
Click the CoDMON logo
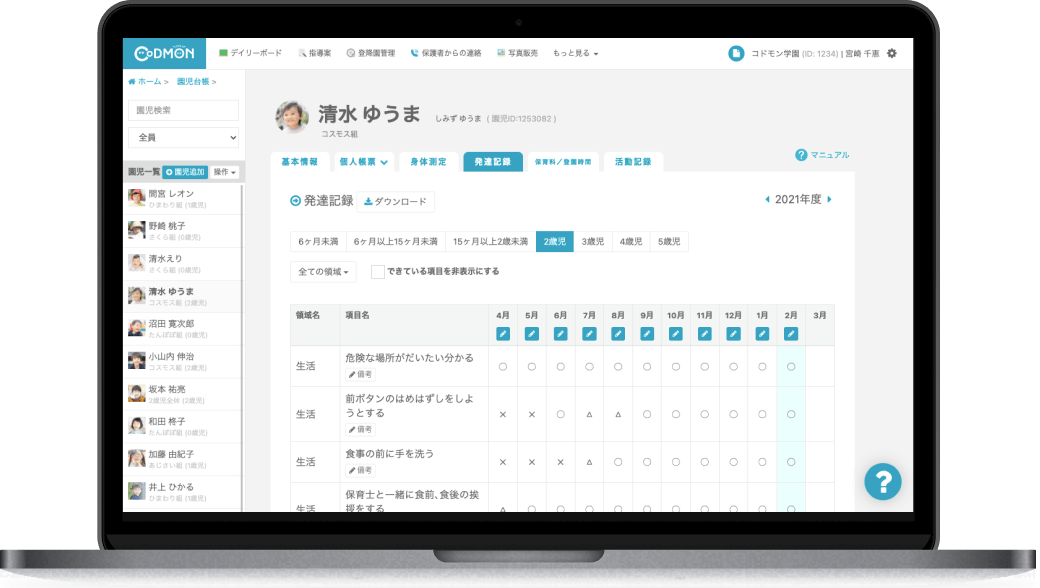tap(164, 53)
